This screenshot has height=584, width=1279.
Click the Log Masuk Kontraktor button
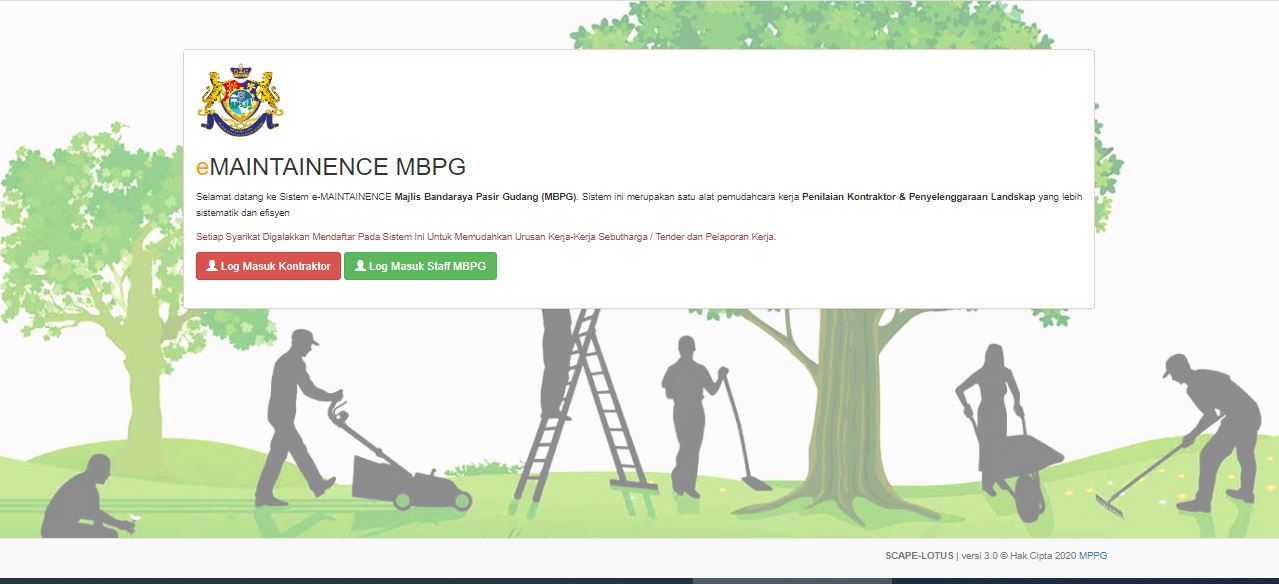pyautogui.click(x=268, y=266)
